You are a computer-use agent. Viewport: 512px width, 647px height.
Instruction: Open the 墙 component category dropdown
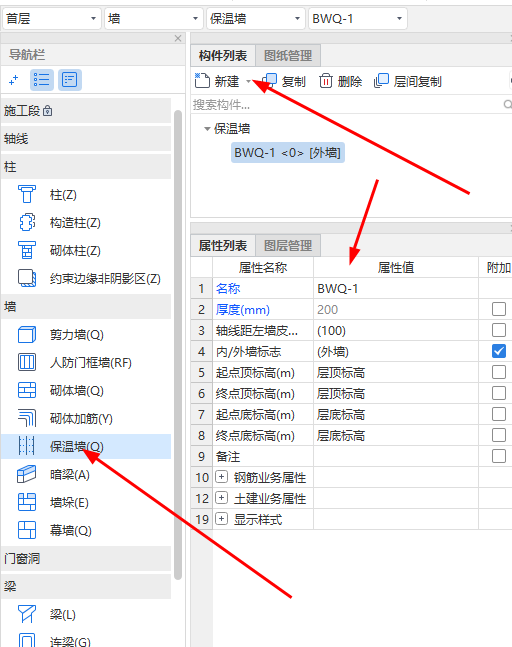pyautogui.click(x=153, y=19)
